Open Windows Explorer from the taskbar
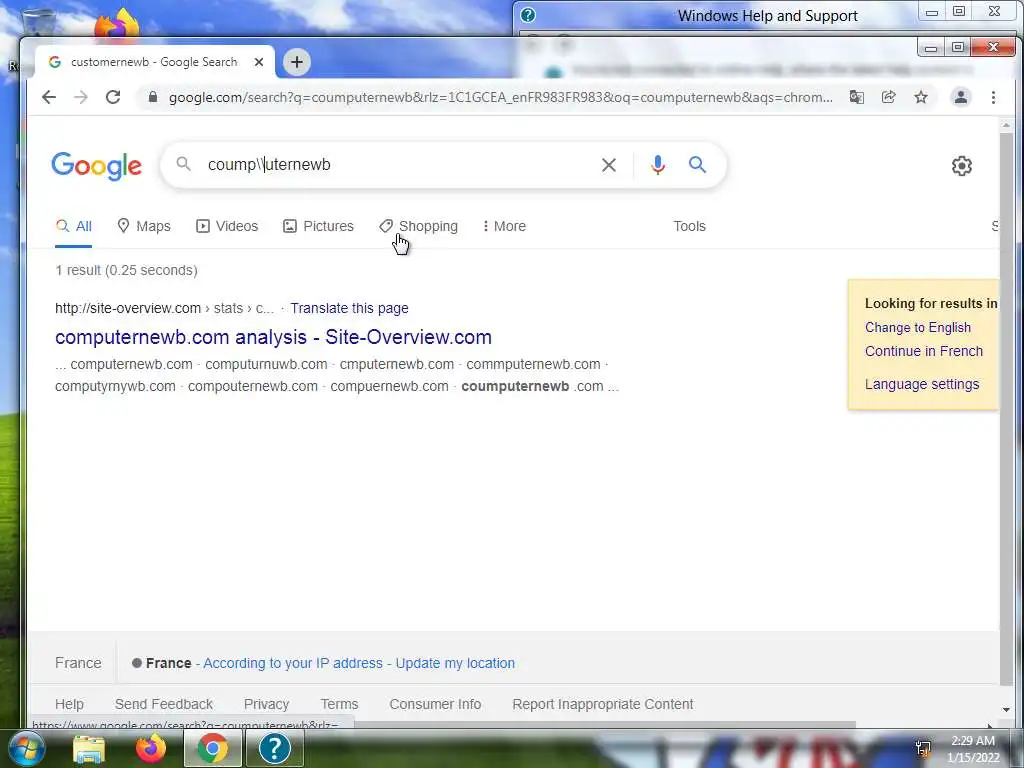 89,749
